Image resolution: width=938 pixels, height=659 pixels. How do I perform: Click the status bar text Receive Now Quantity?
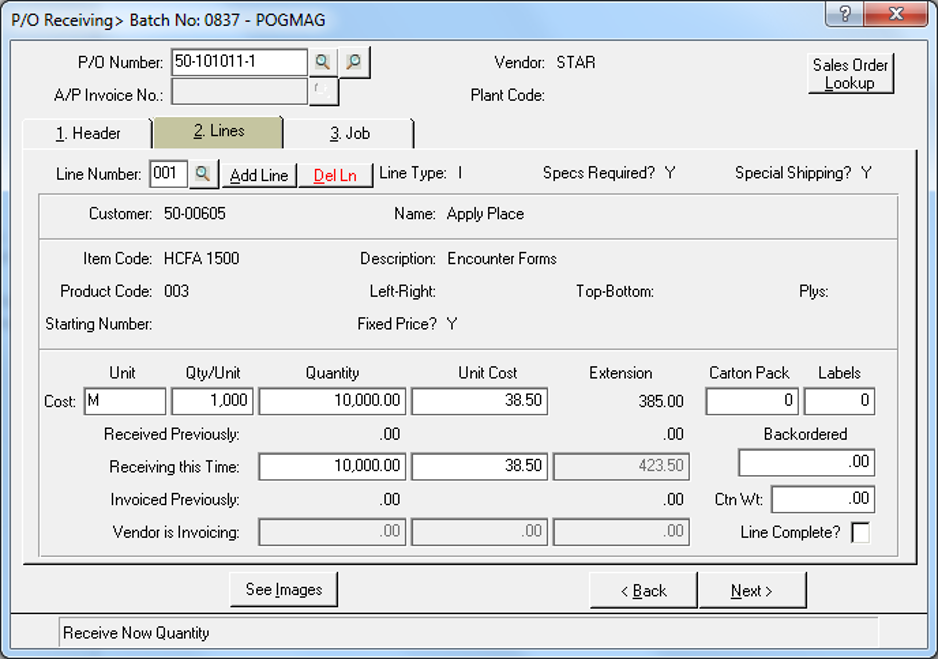(x=136, y=633)
